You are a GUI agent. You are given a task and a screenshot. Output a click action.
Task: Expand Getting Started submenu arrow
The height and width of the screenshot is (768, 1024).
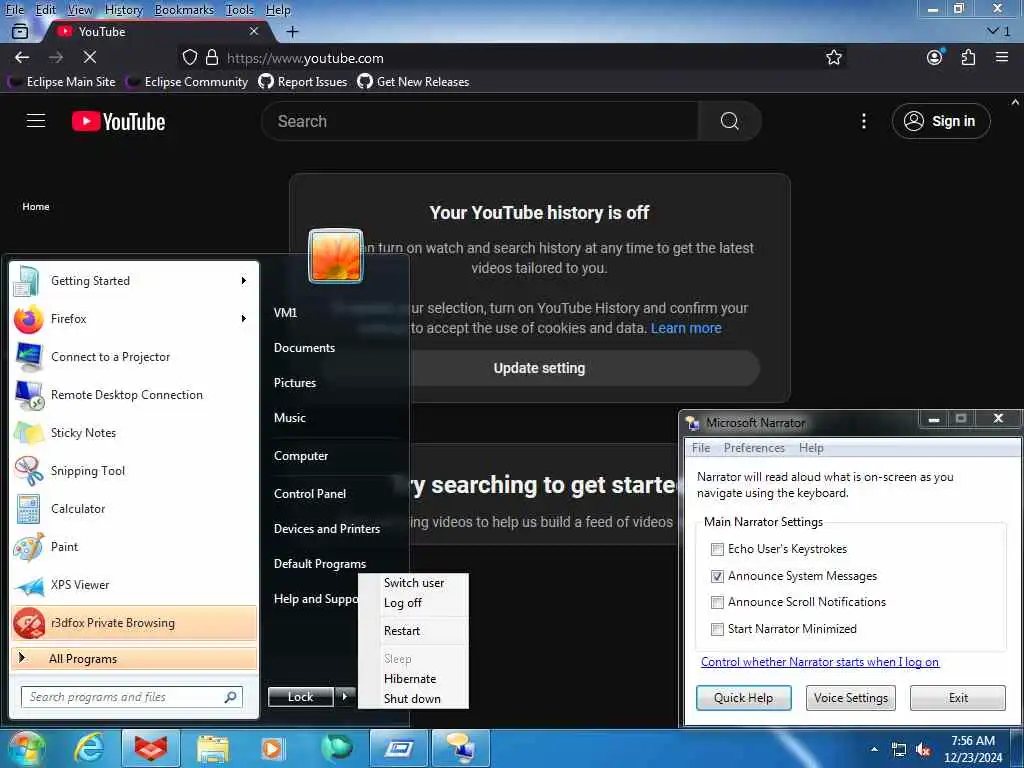(x=244, y=281)
